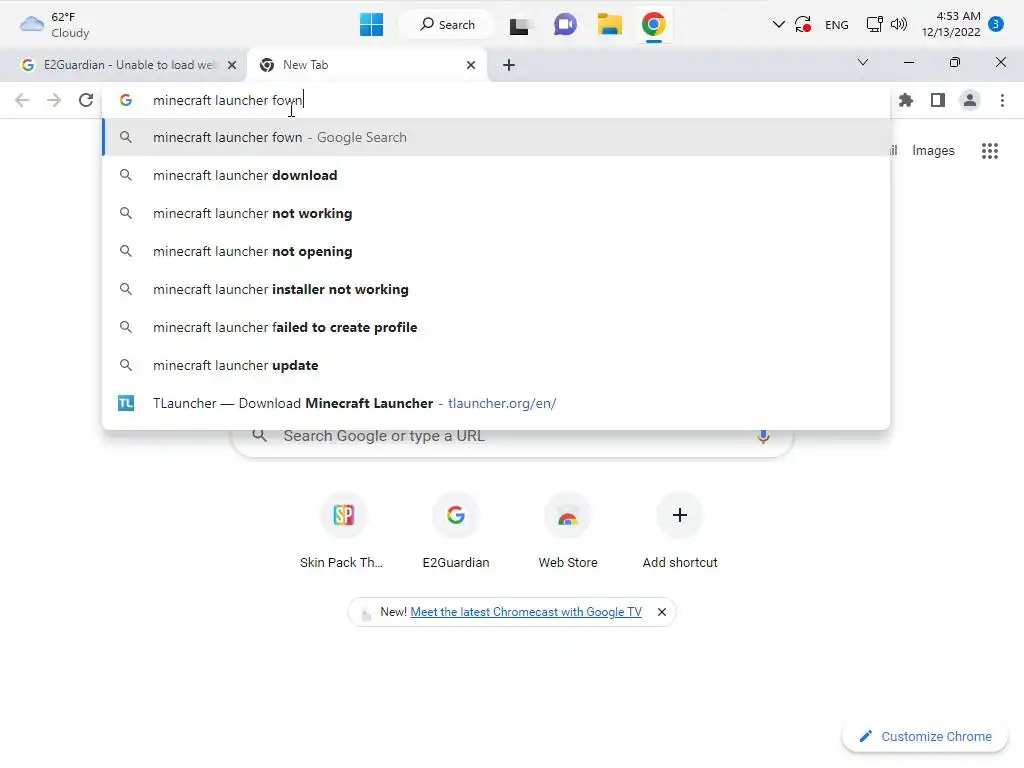The width and height of the screenshot is (1024, 768).
Task: Open the clock and date panel
Action: [x=951, y=24]
